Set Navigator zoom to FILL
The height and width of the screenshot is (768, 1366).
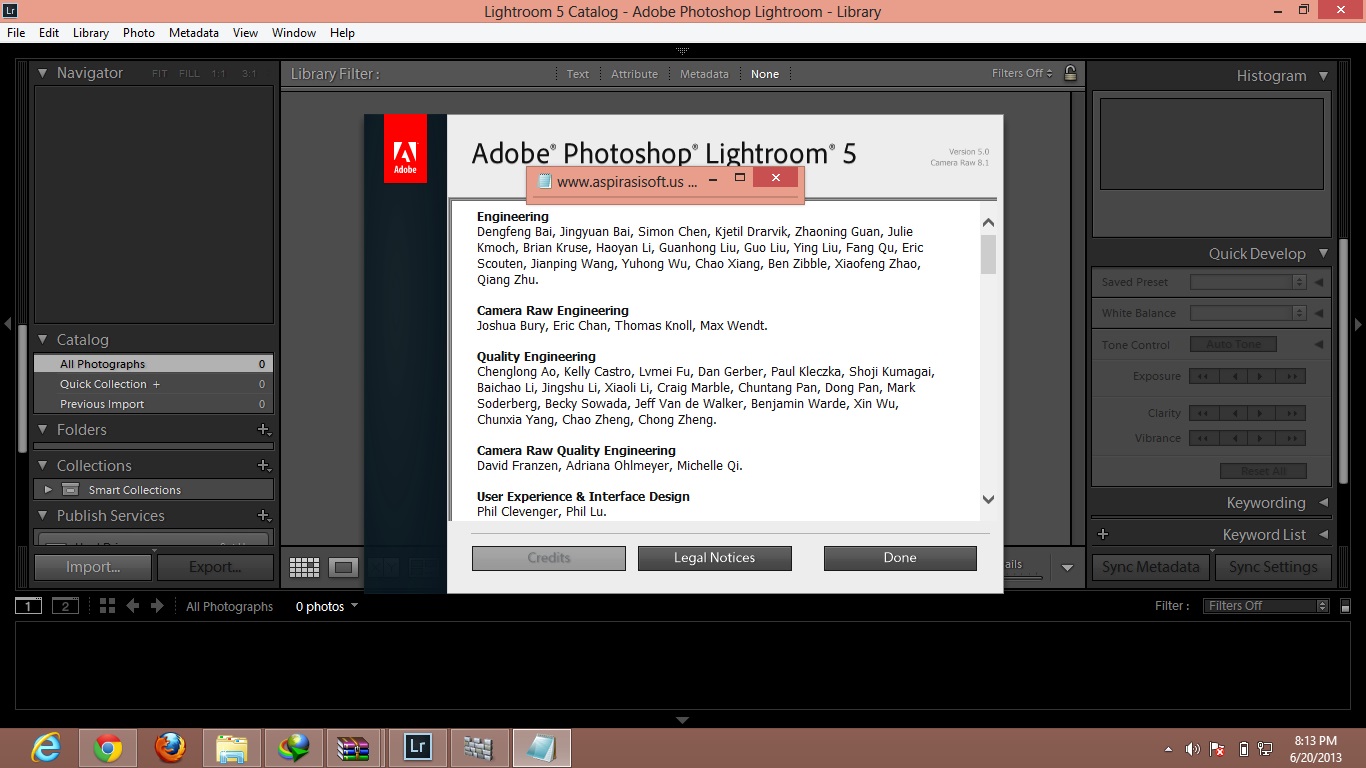(189, 74)
